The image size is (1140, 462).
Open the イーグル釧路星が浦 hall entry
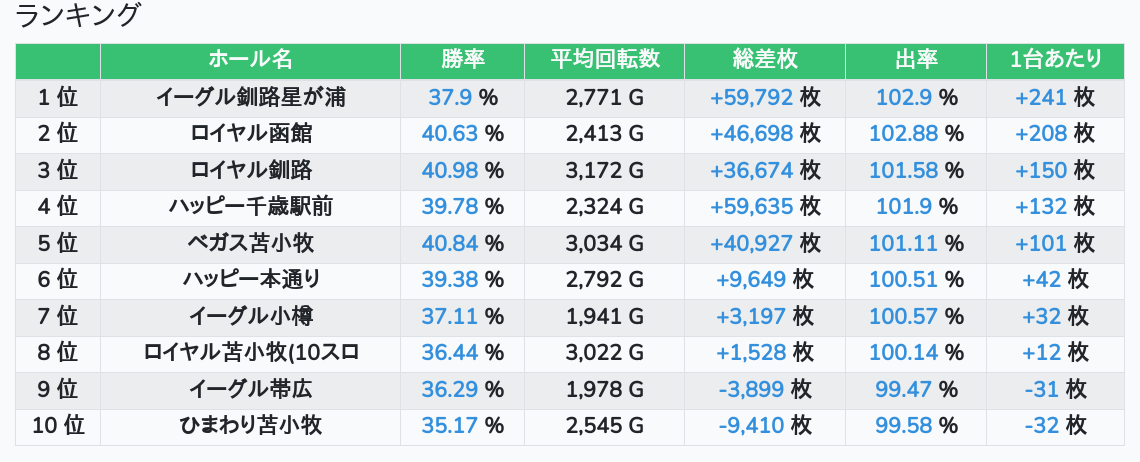[x=250, y=98]
